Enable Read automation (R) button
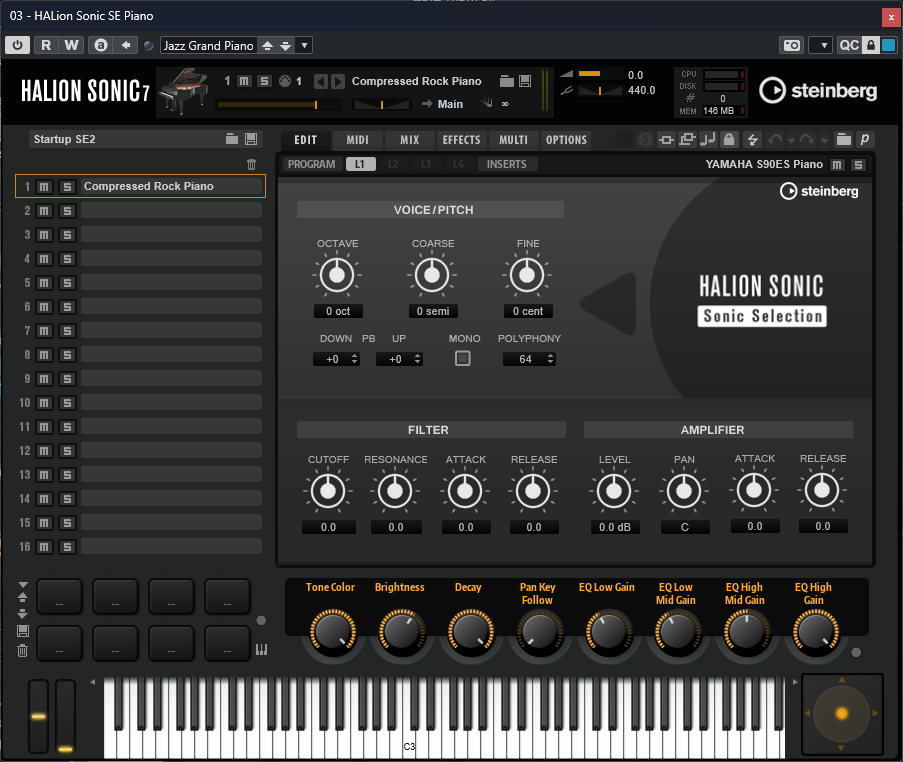 (46, 45)
